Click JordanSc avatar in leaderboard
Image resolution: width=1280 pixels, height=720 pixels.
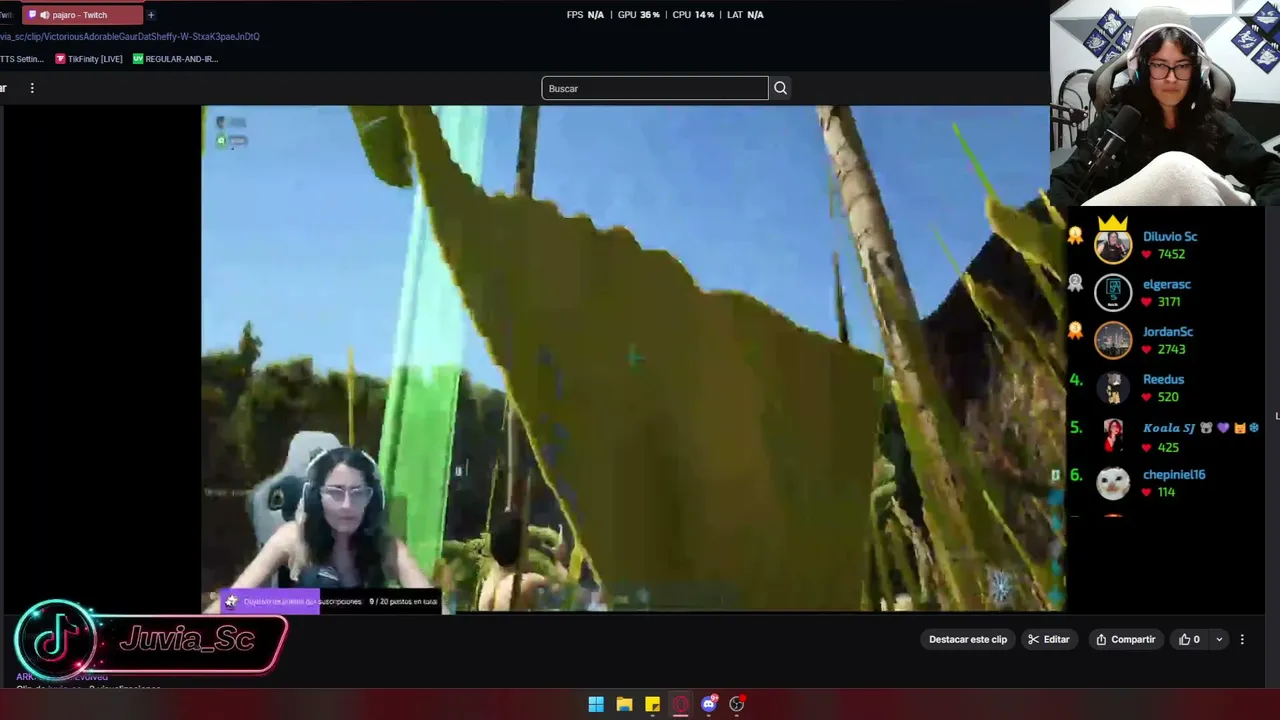pyautogui.click(x=1113, y=340)
